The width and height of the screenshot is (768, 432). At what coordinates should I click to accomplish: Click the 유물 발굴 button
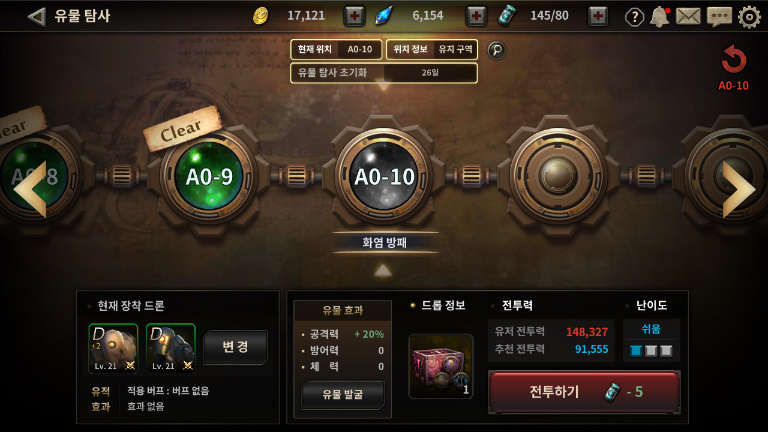click(x=343, y=395)
